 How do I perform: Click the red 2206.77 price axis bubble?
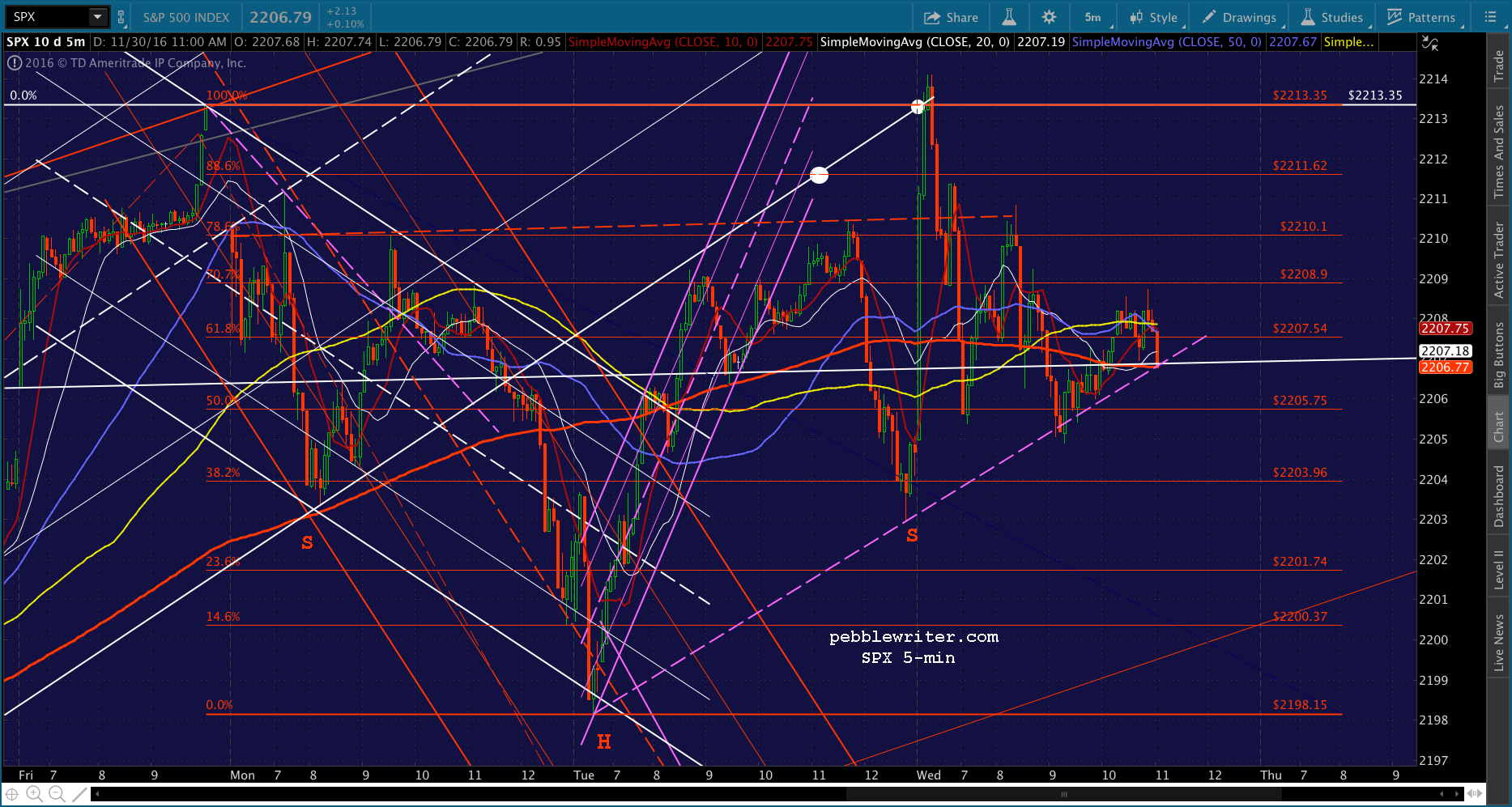coord(1445,367)
